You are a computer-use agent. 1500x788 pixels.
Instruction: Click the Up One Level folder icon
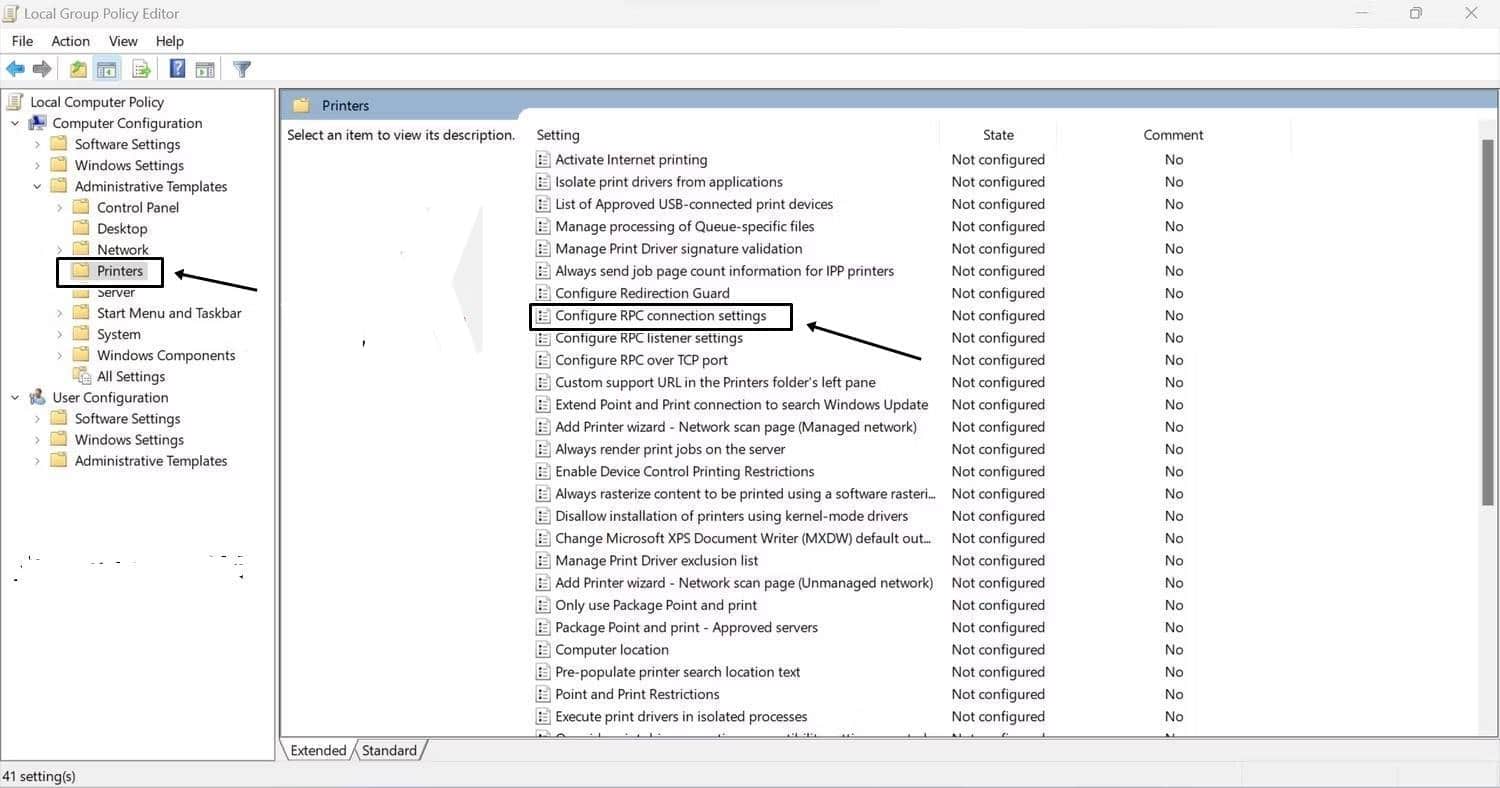(78, 69)
